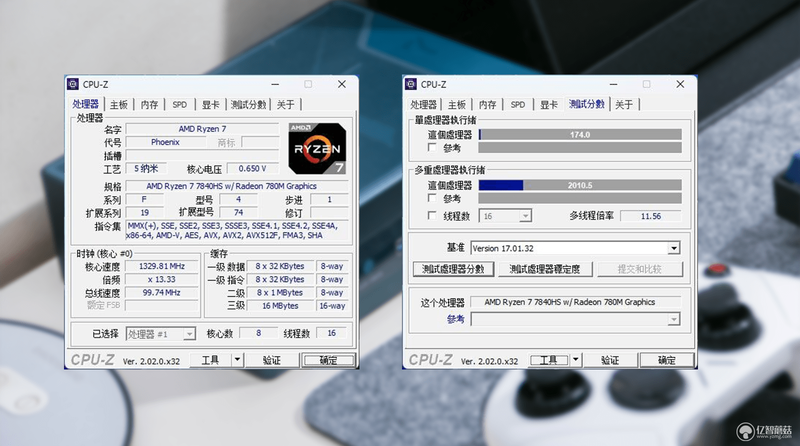Click the CPU-Z app icon in right window title bar
Screen dimensions: 800x446
(x=411, y=84)
